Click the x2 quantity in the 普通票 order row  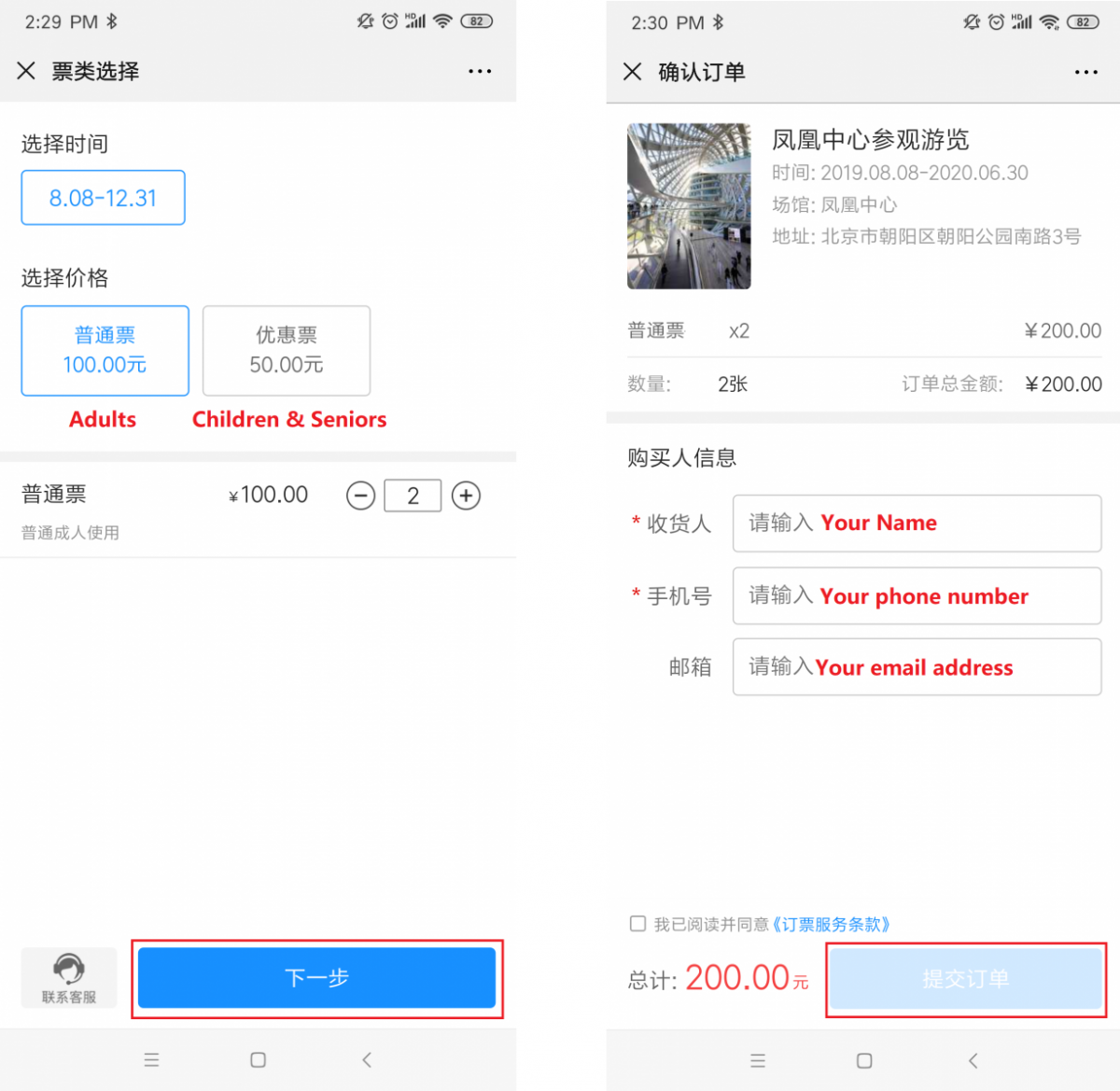pos(739,331)
